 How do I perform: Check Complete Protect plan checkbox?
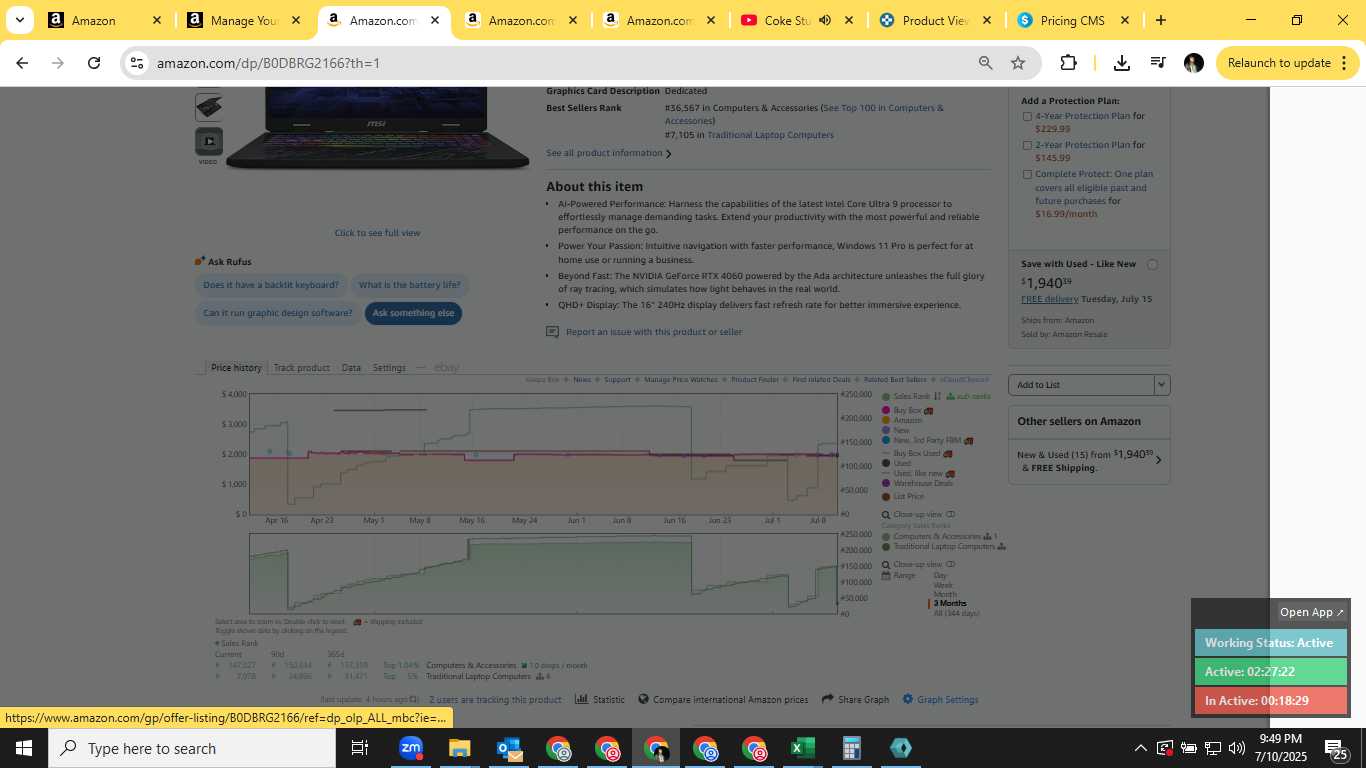tap(1027, 174)
